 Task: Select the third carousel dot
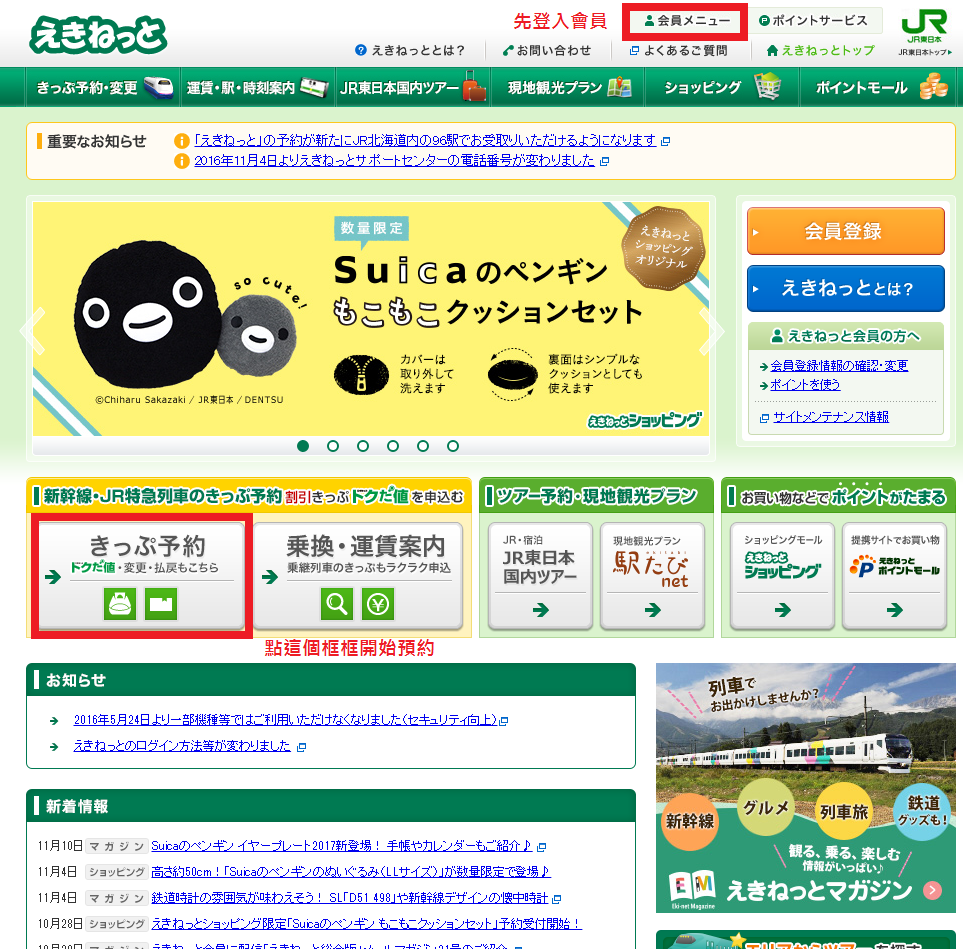(x=363, y=446)
